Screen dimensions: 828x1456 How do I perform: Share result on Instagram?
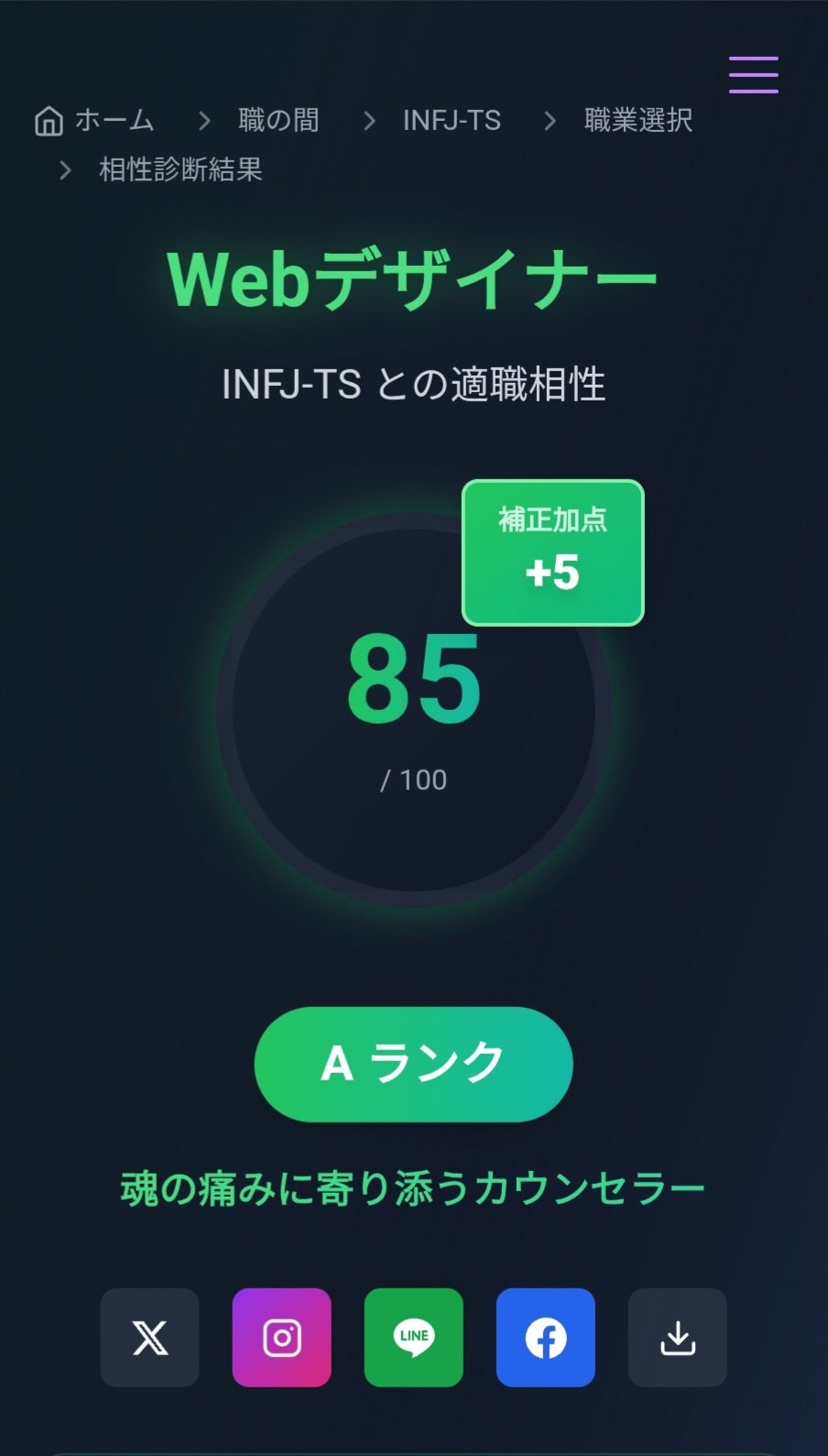coord(281,1337)
